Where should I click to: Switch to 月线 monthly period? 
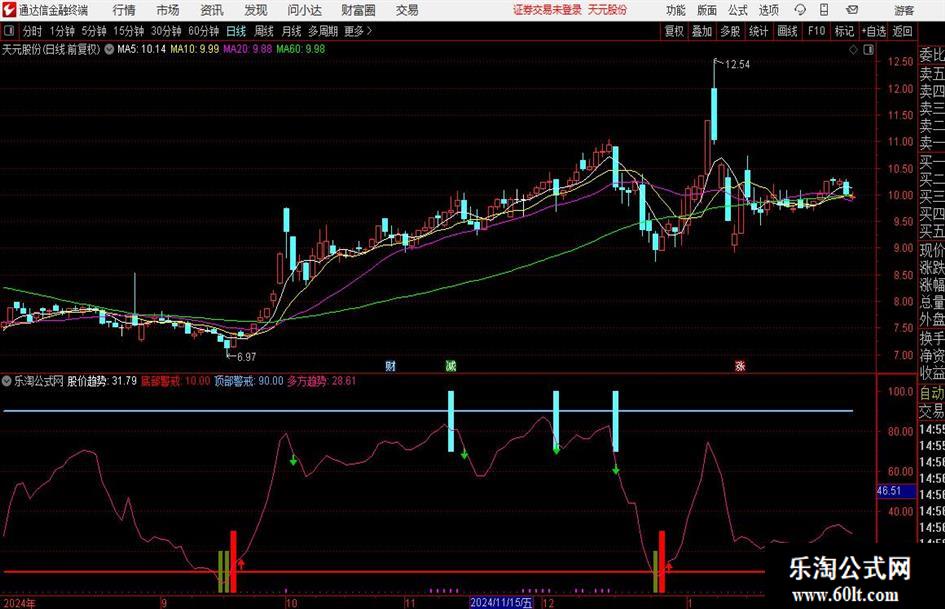[x=291, y=31]
